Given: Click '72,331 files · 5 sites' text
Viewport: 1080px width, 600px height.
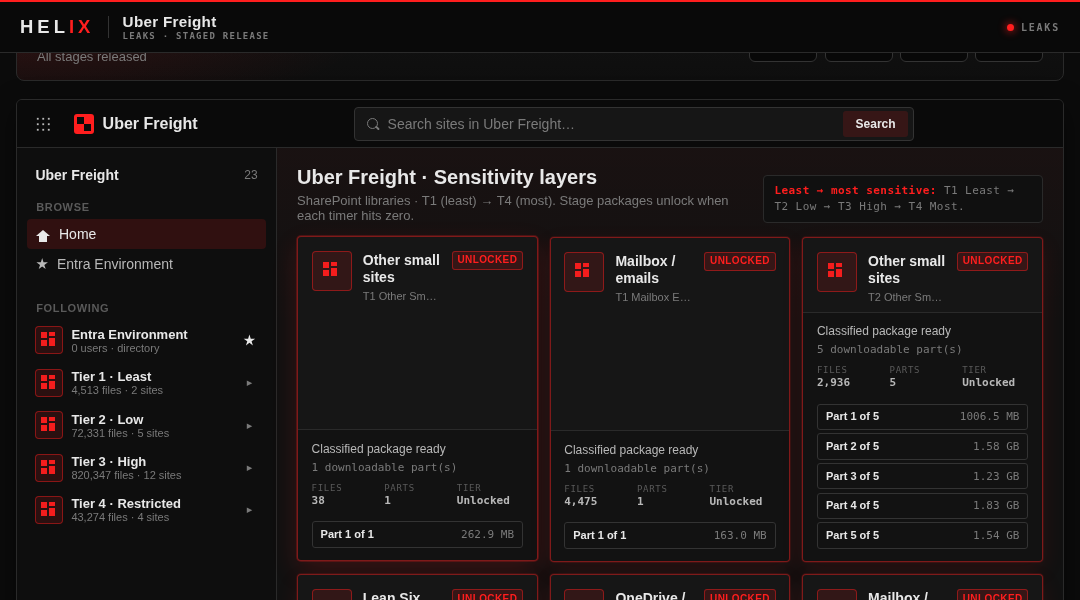Looking at the screenshot, I should pos(121,433).
